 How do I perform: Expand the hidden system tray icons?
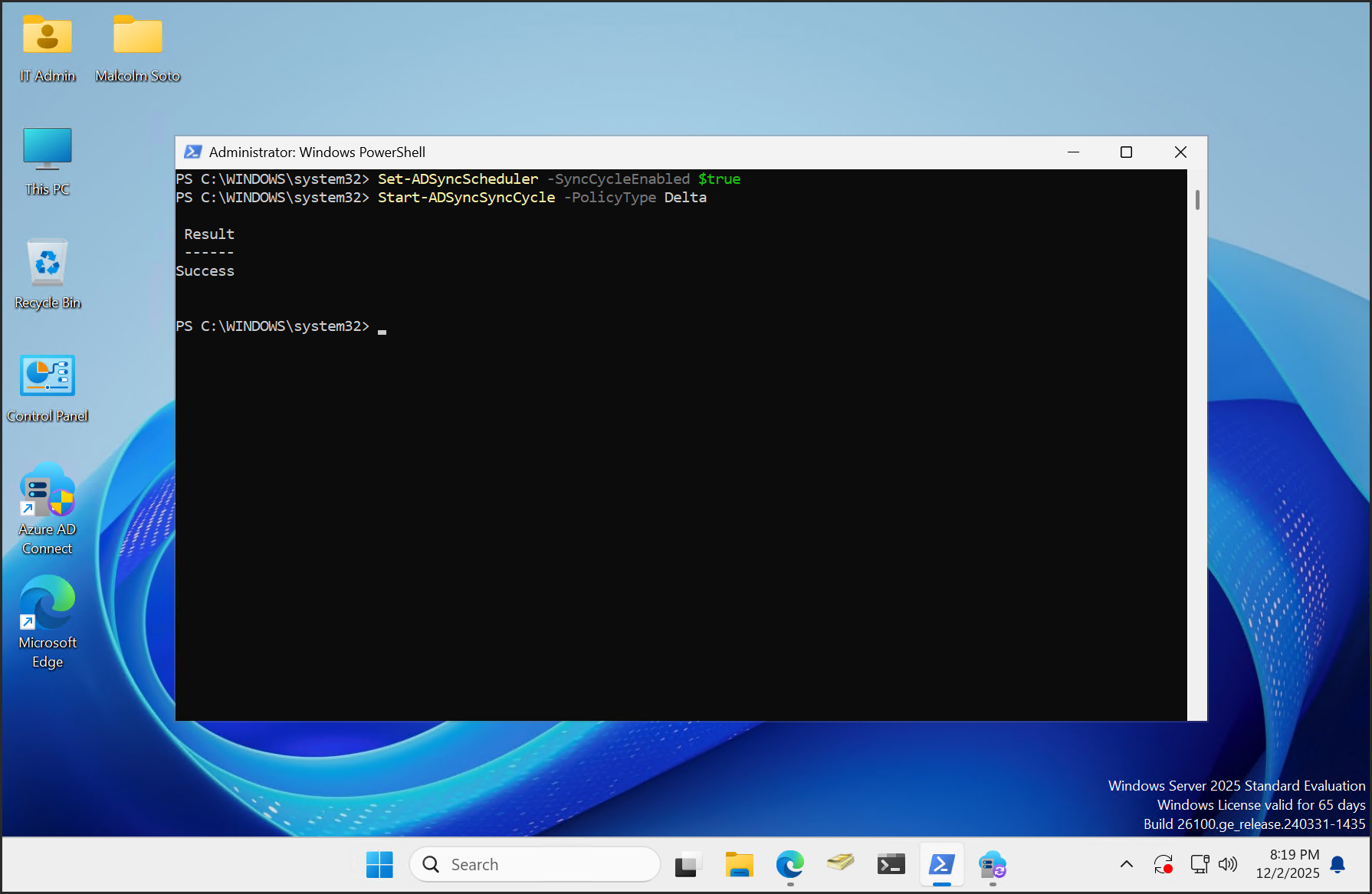tap(1126, 865)
